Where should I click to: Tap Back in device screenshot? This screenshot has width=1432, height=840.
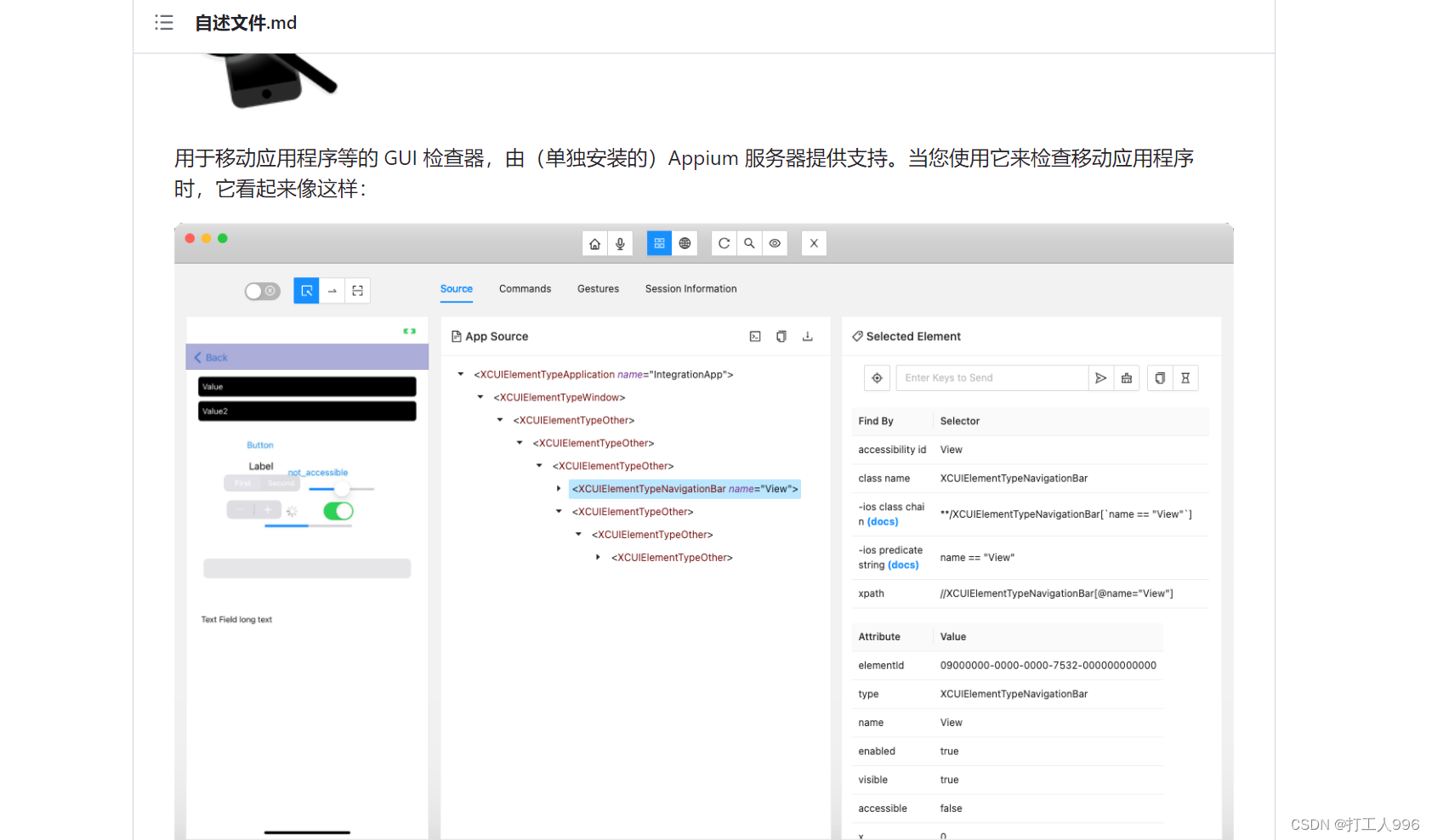(211, 358)
